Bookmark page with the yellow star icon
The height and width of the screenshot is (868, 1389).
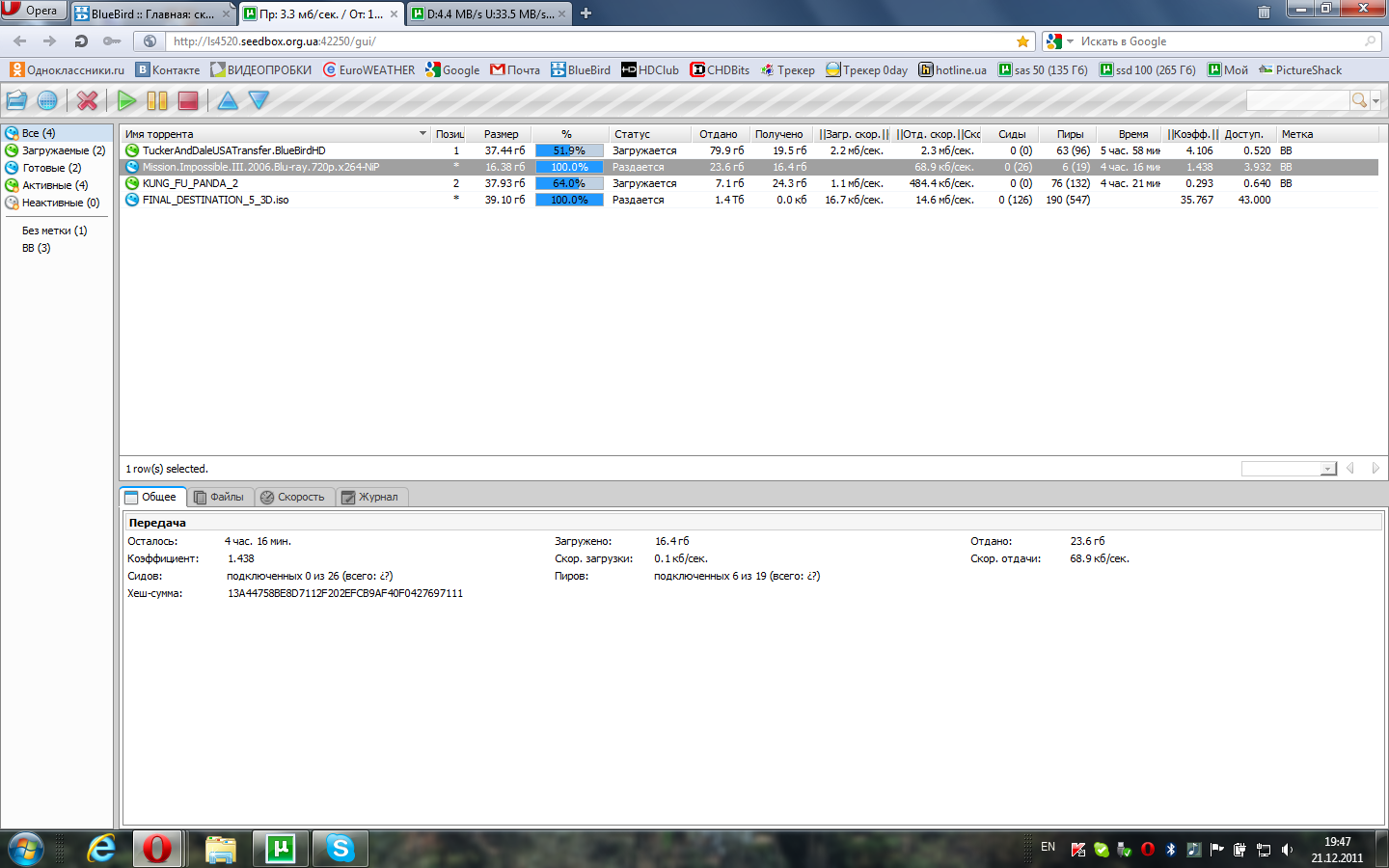pos(1022,41)
